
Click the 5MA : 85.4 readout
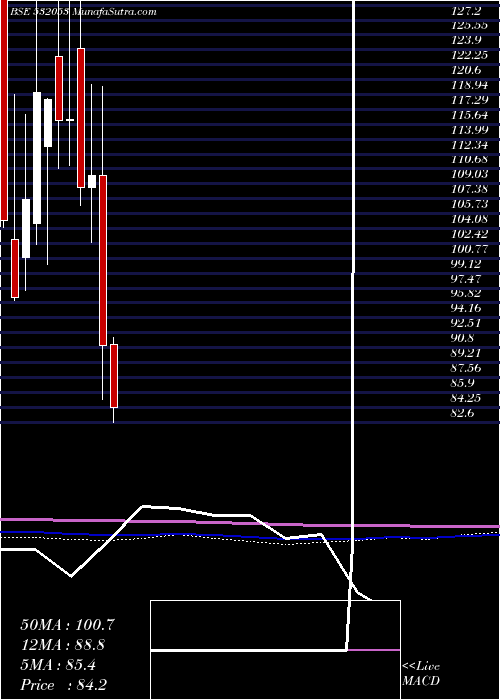point(59,665)
